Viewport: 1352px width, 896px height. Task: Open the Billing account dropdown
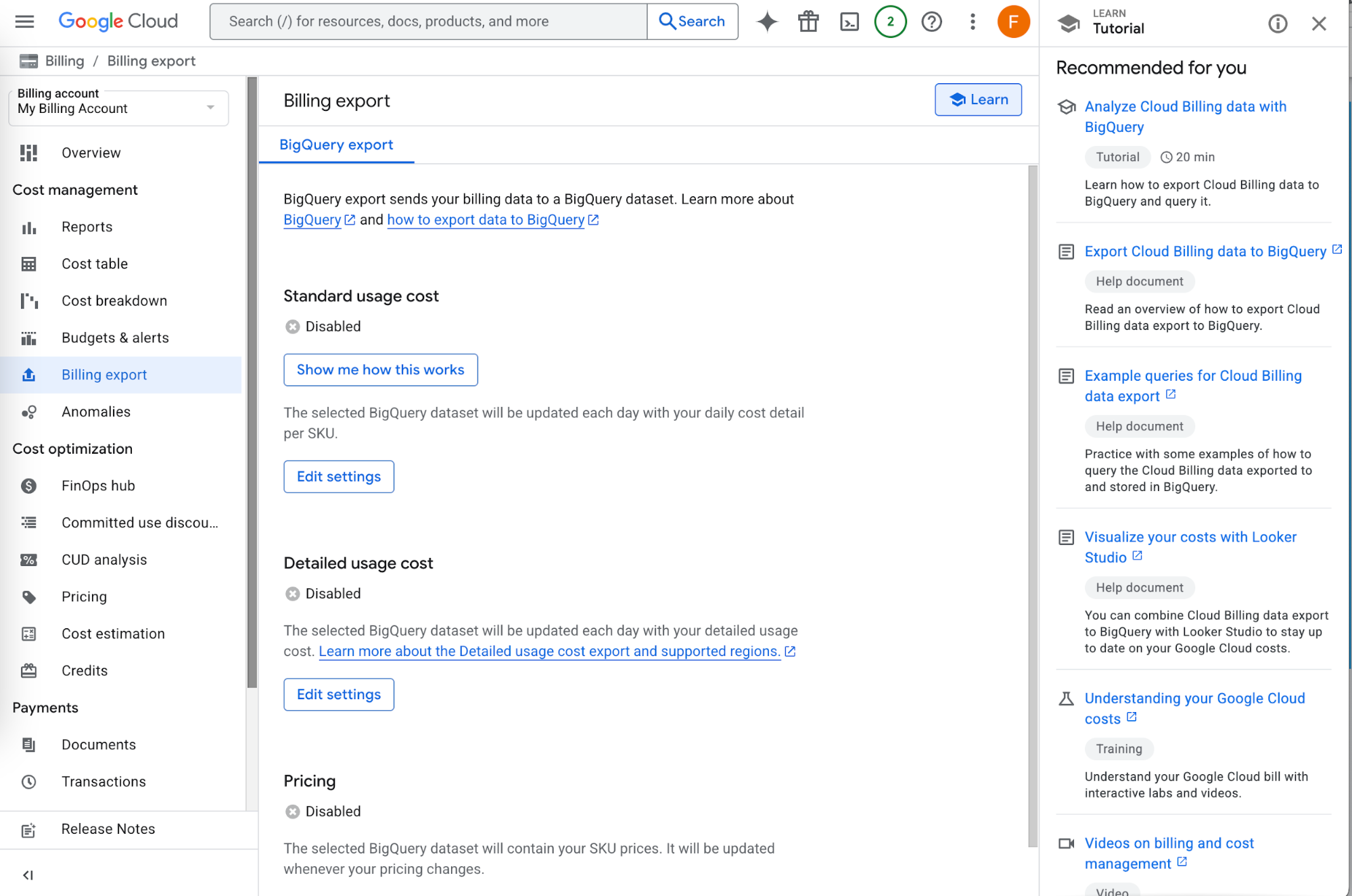(x=118, y=107)
